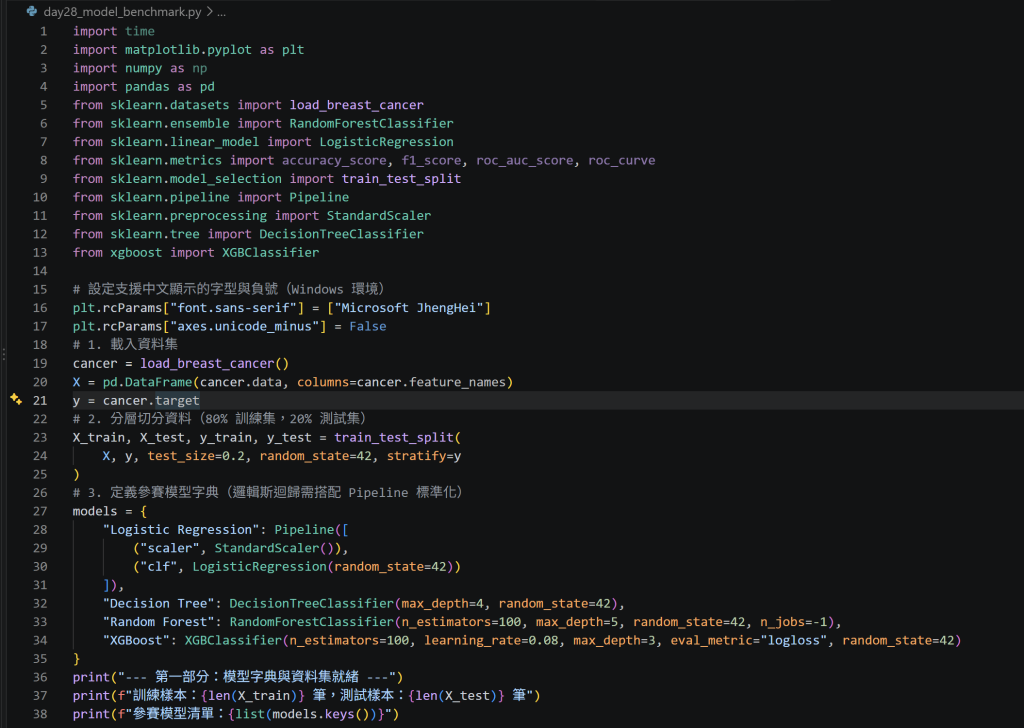Click the Python file icon in the breadcrumb
The image size is (1024, 728).
(31, 11)
